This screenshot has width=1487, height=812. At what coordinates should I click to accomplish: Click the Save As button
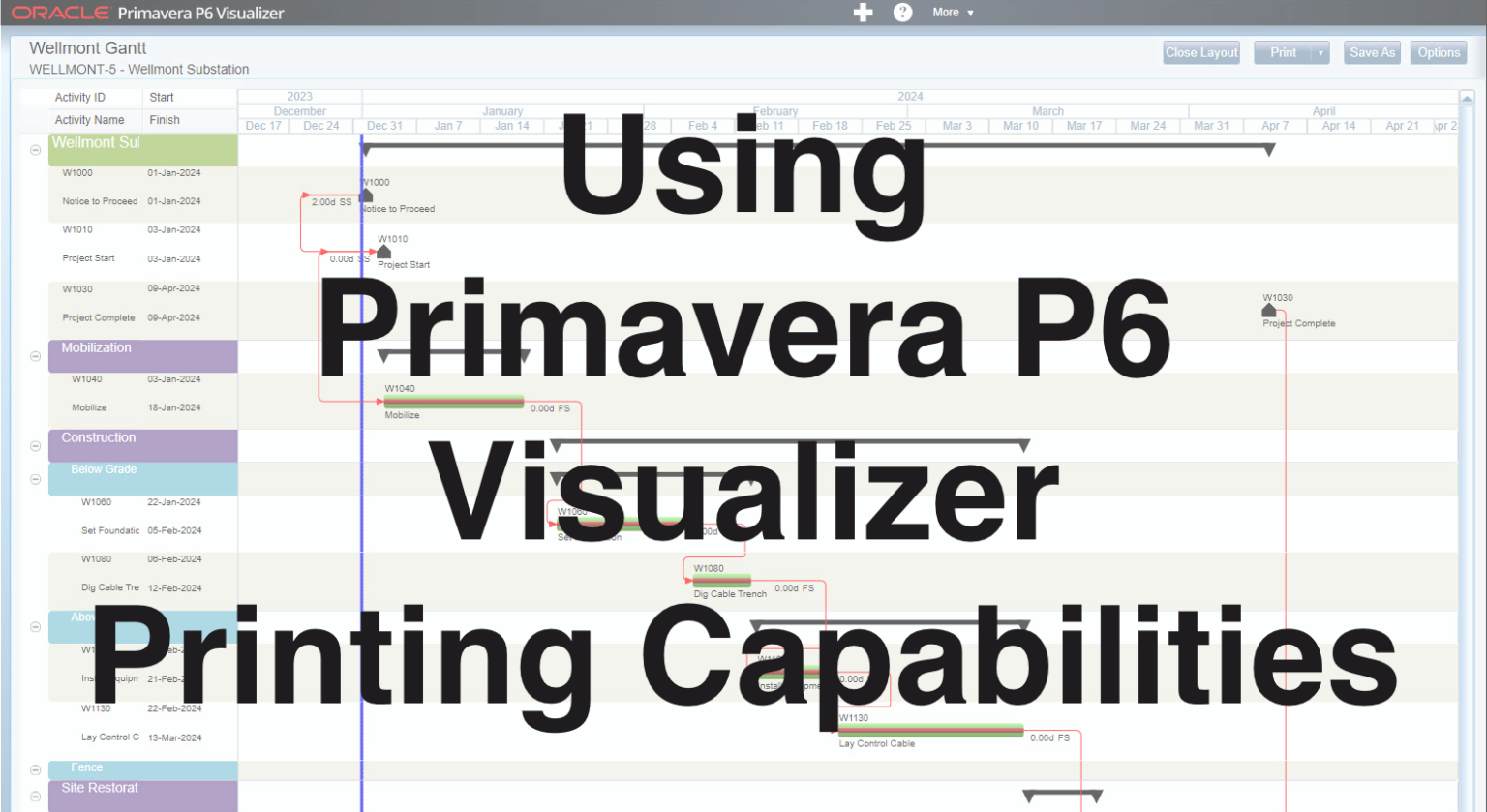[1372, 52]
